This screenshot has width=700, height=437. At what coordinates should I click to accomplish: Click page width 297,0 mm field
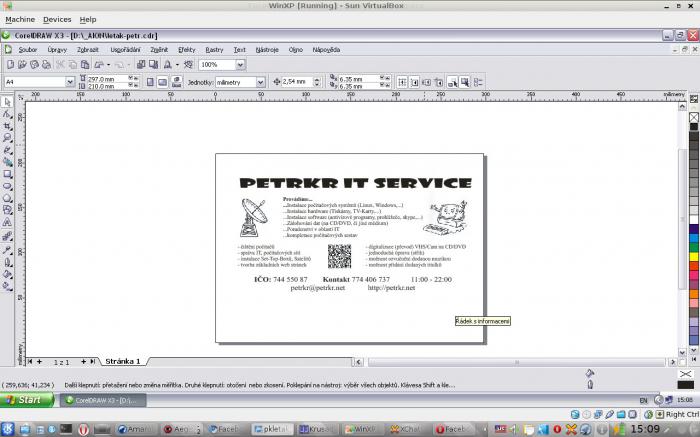tap(107, 79)
